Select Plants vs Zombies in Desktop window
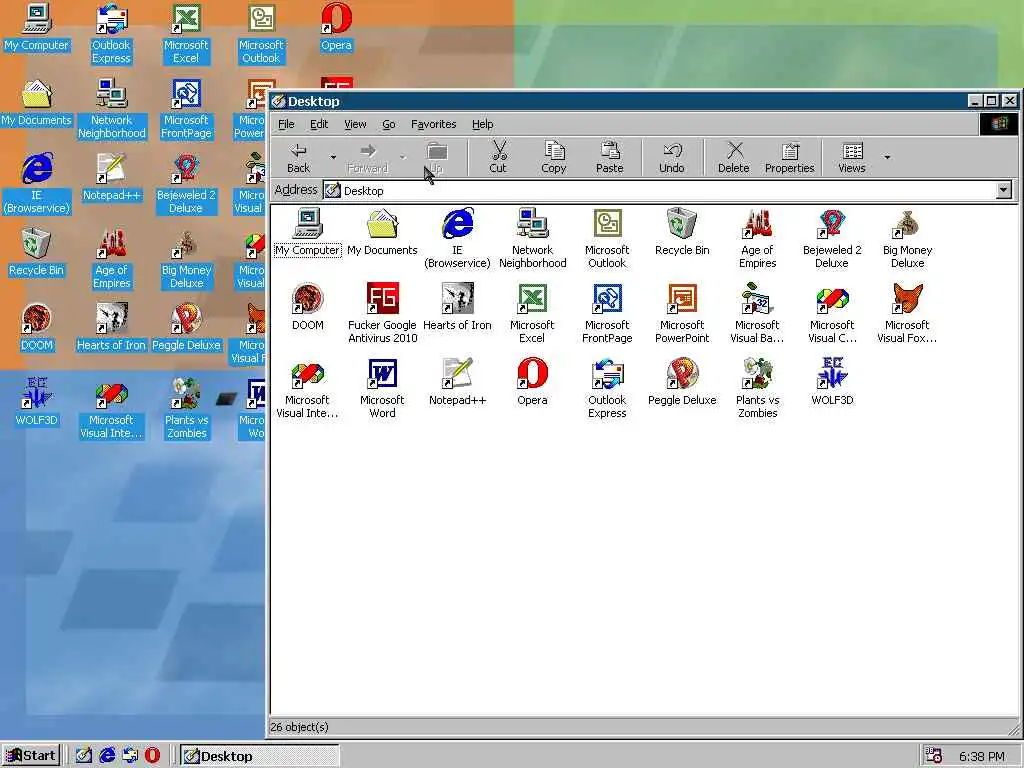The width and height of the screenshot is (1024, 768). (758, 389)
